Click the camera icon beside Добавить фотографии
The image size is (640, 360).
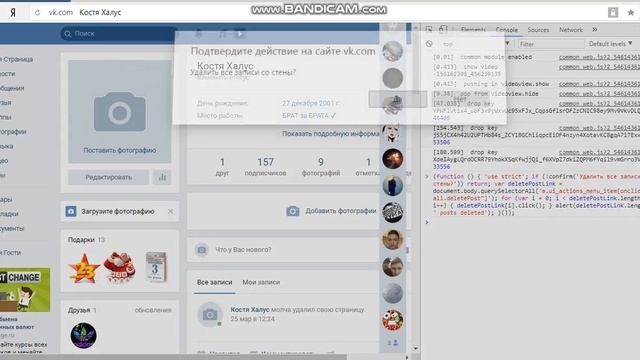click(x=293, y=211)
